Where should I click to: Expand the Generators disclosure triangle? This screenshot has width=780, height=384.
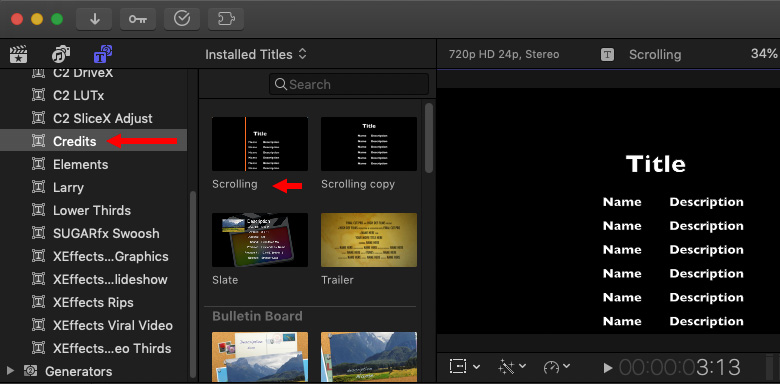(x=9, y=371)
